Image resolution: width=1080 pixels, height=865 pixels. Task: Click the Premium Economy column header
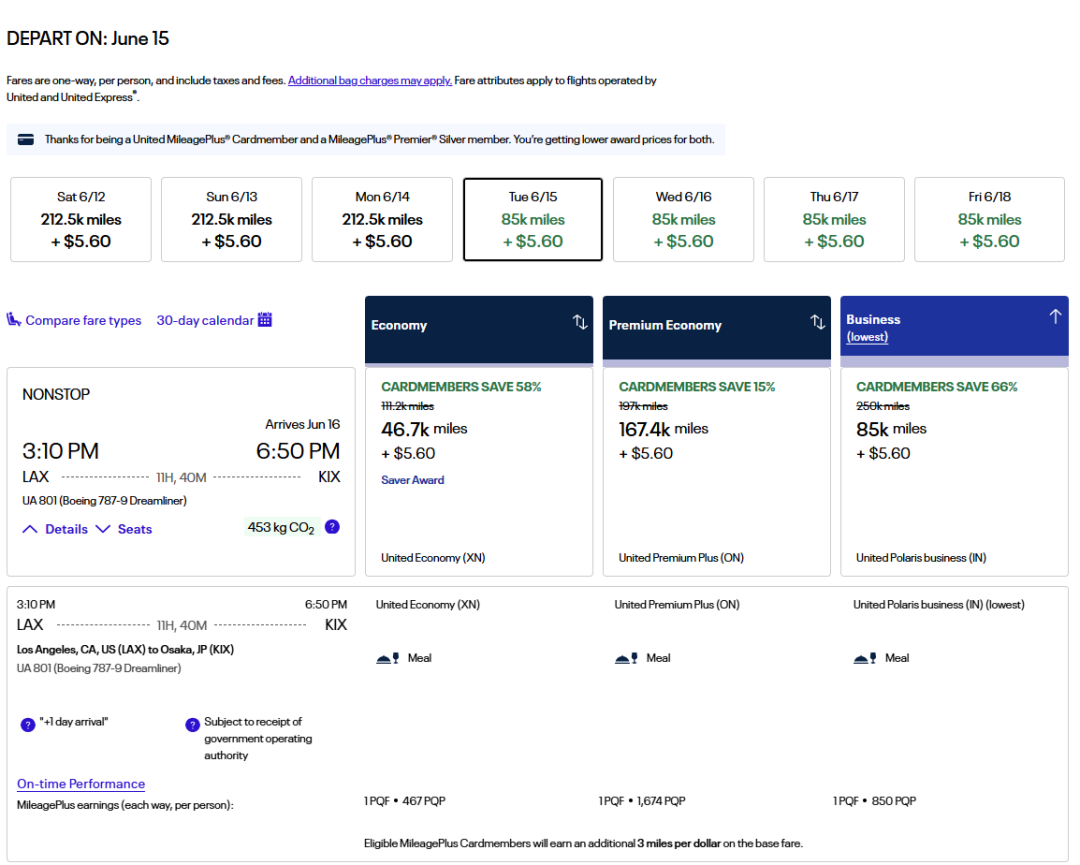(716, 326)
